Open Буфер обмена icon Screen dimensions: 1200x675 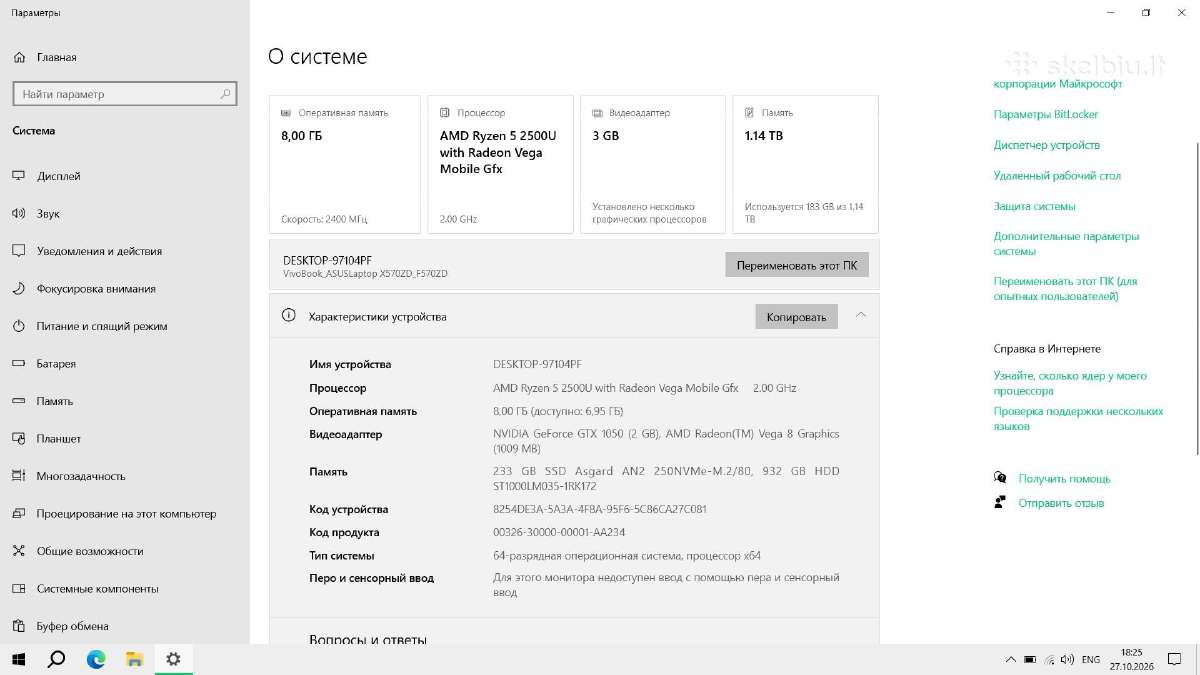pos(18,626)
